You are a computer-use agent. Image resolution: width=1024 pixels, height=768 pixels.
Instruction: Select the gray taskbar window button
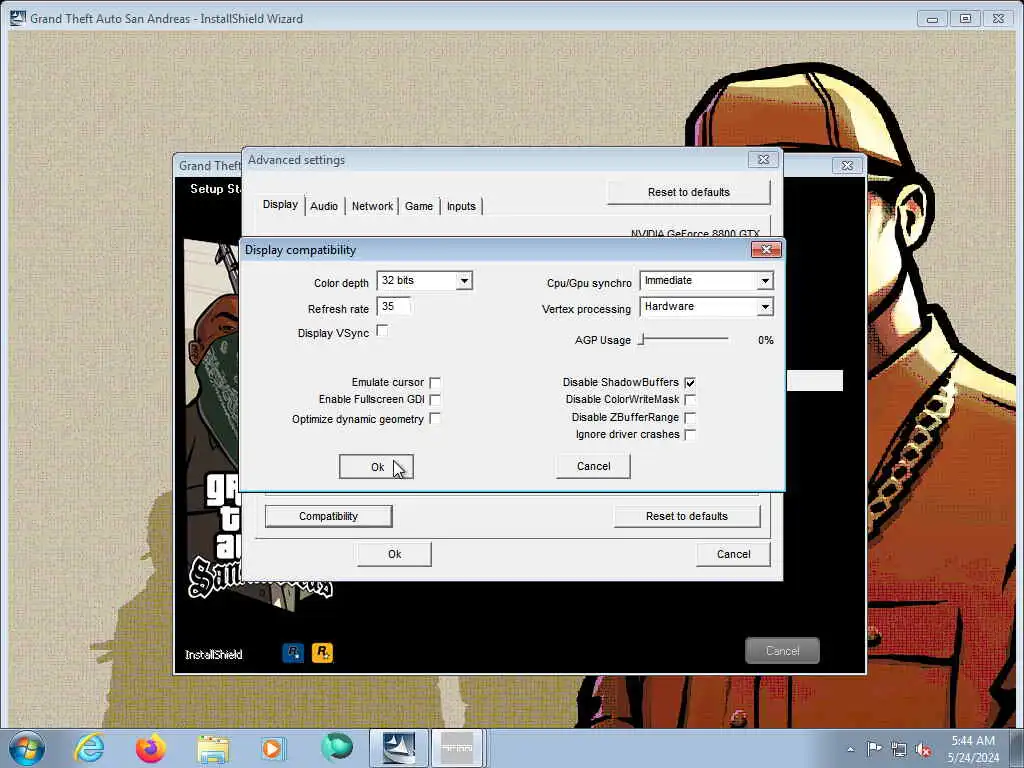(457, 748)
